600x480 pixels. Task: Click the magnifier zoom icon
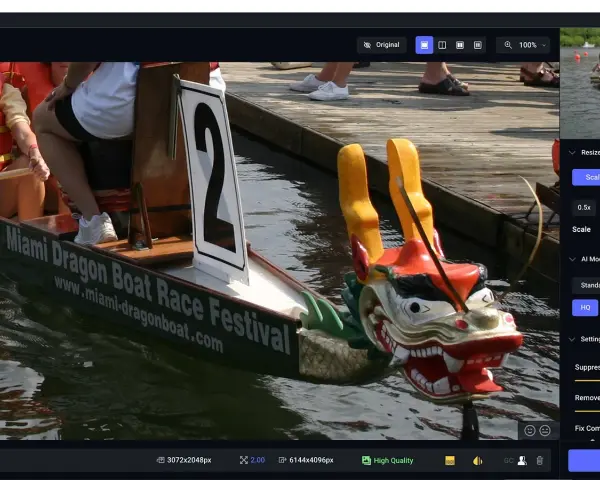[508, 45]
